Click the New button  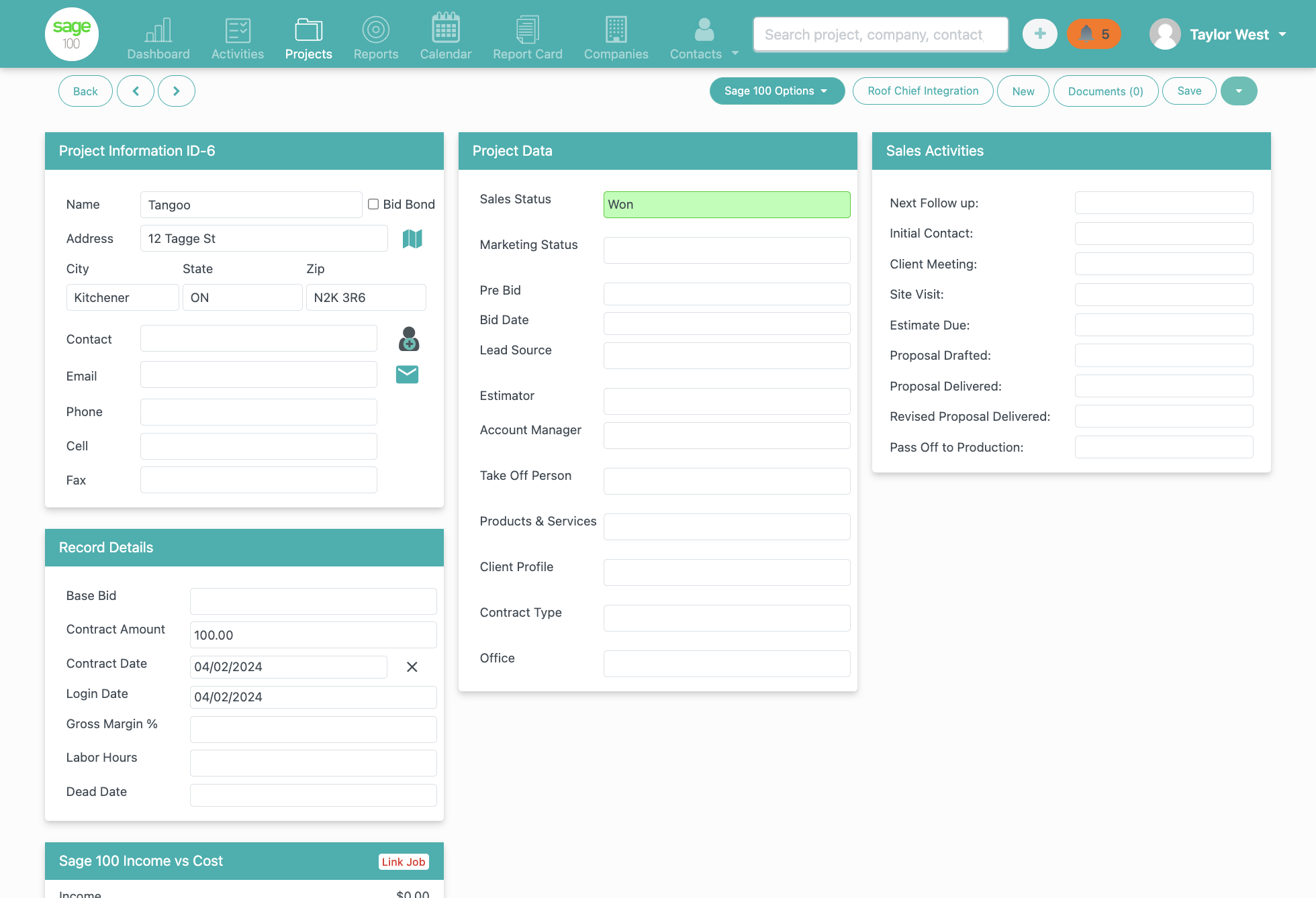pyautogui.click(x=1023, y=91)
